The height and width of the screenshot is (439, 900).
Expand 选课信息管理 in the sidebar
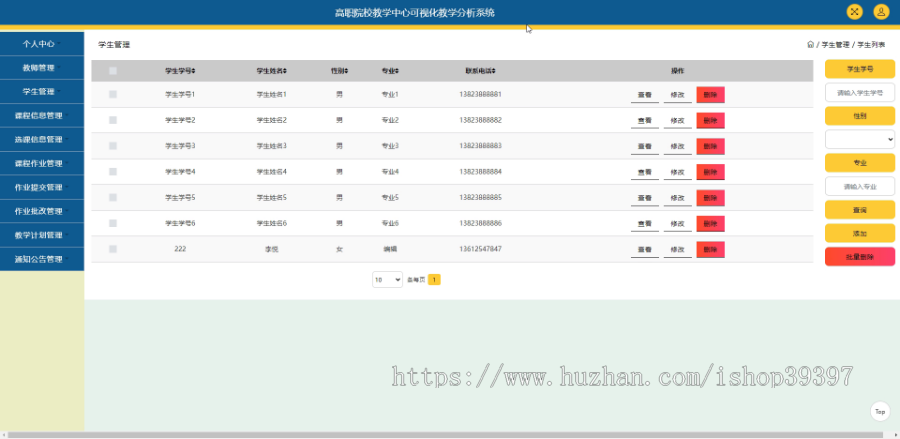click(42, 139)
